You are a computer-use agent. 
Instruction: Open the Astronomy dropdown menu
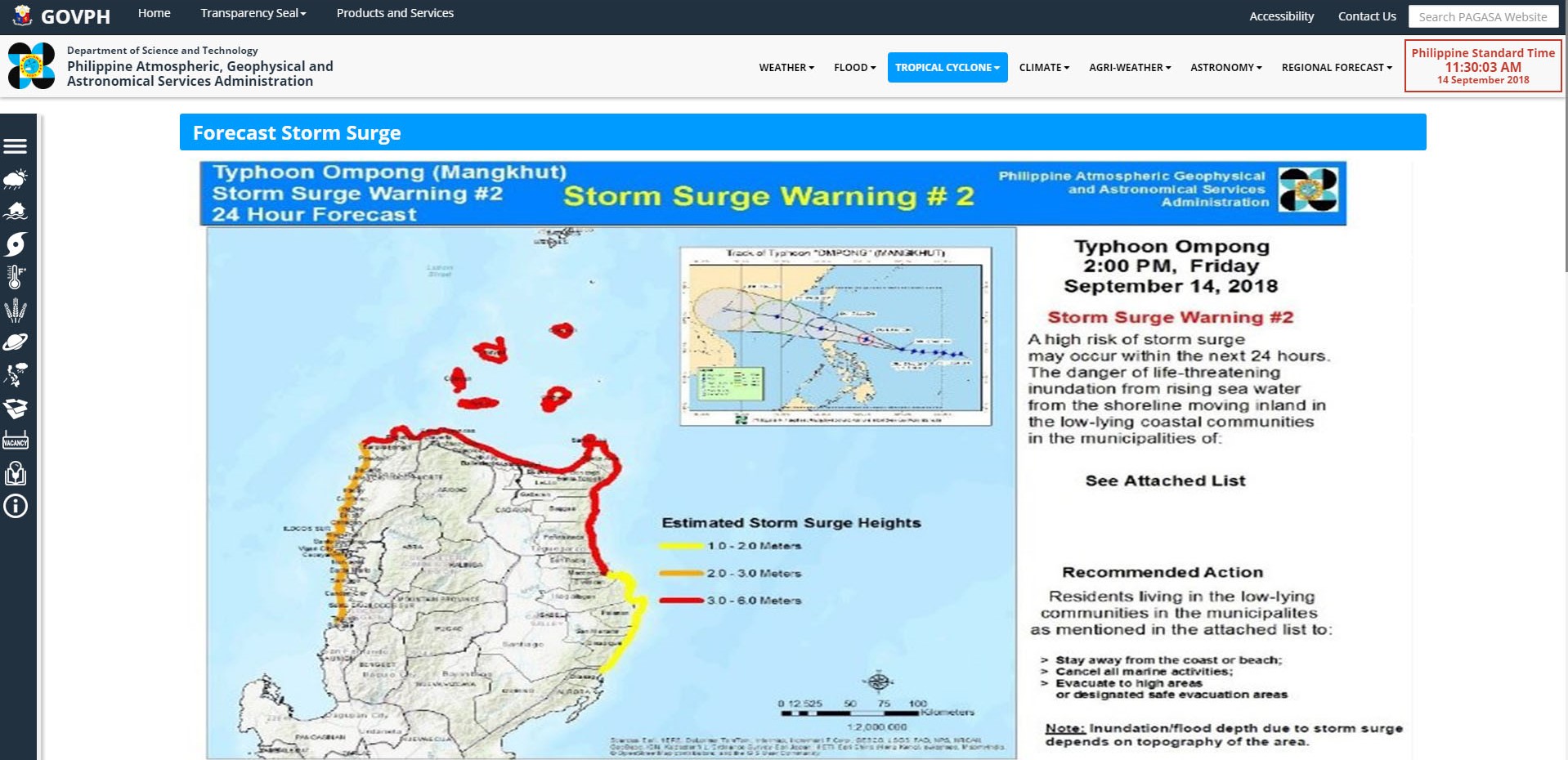(x=1225, y=68)
